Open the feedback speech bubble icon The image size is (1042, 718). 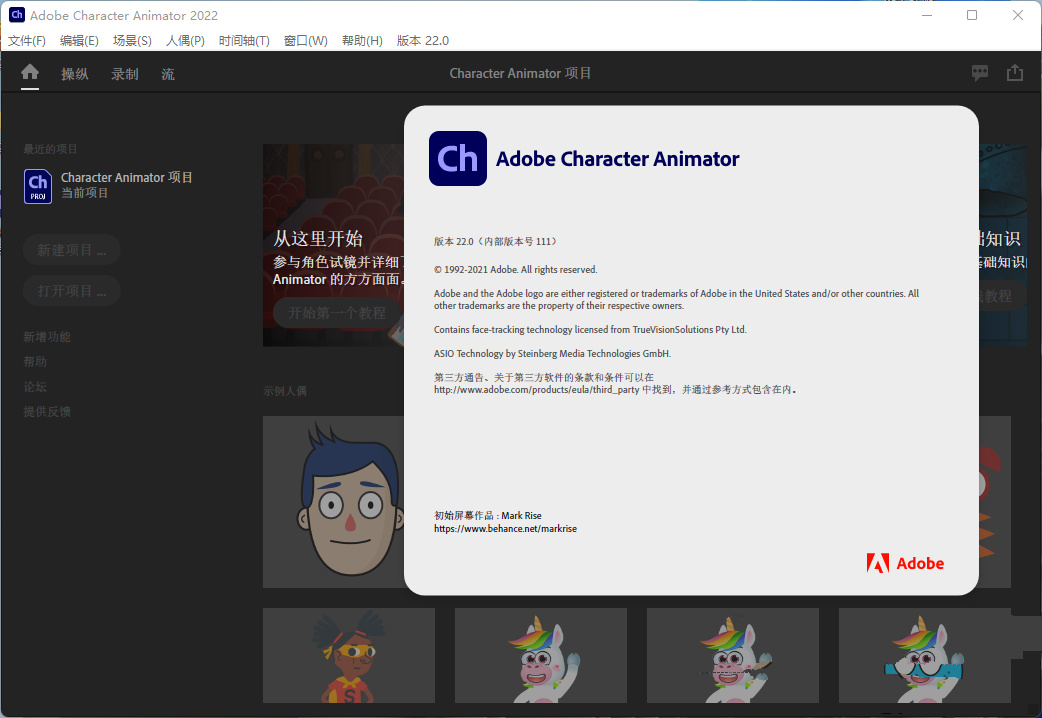tap(980, 72)
